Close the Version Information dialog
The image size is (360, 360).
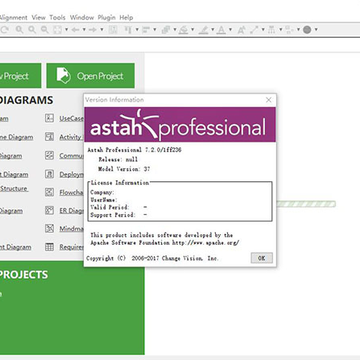click(269, 100)
